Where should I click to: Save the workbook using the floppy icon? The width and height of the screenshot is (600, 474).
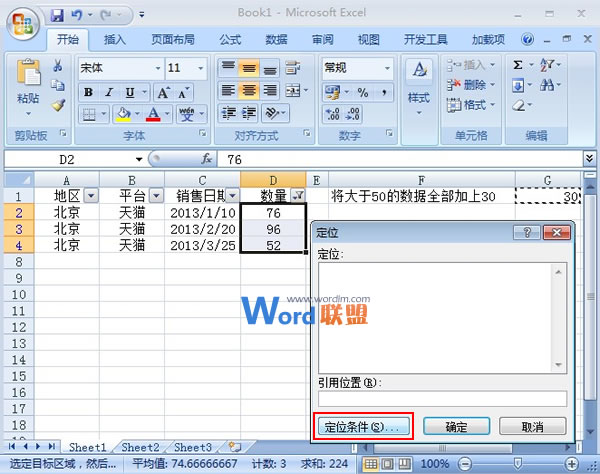pos(57,15)
